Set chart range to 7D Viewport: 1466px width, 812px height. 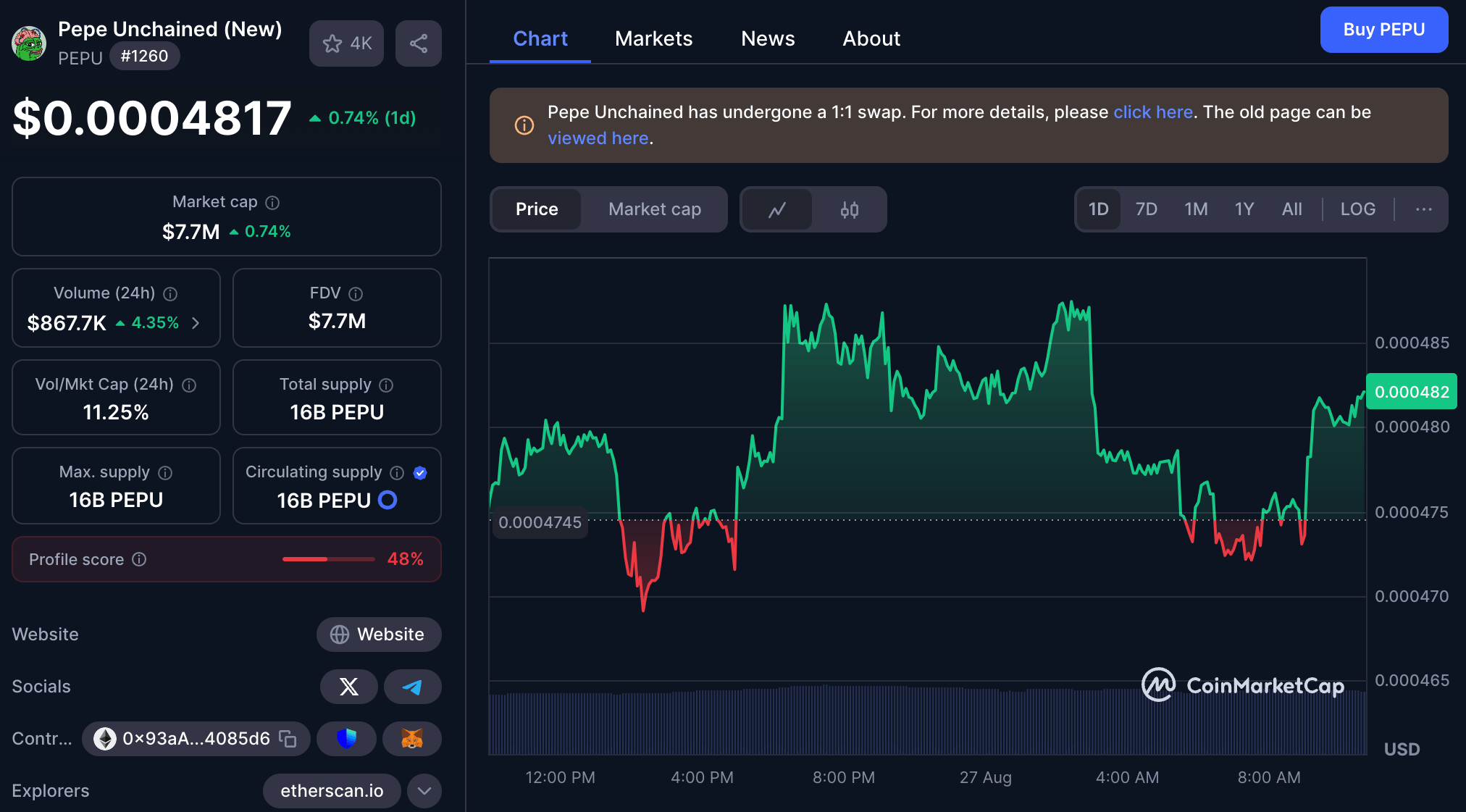(x=1147, y=209)
